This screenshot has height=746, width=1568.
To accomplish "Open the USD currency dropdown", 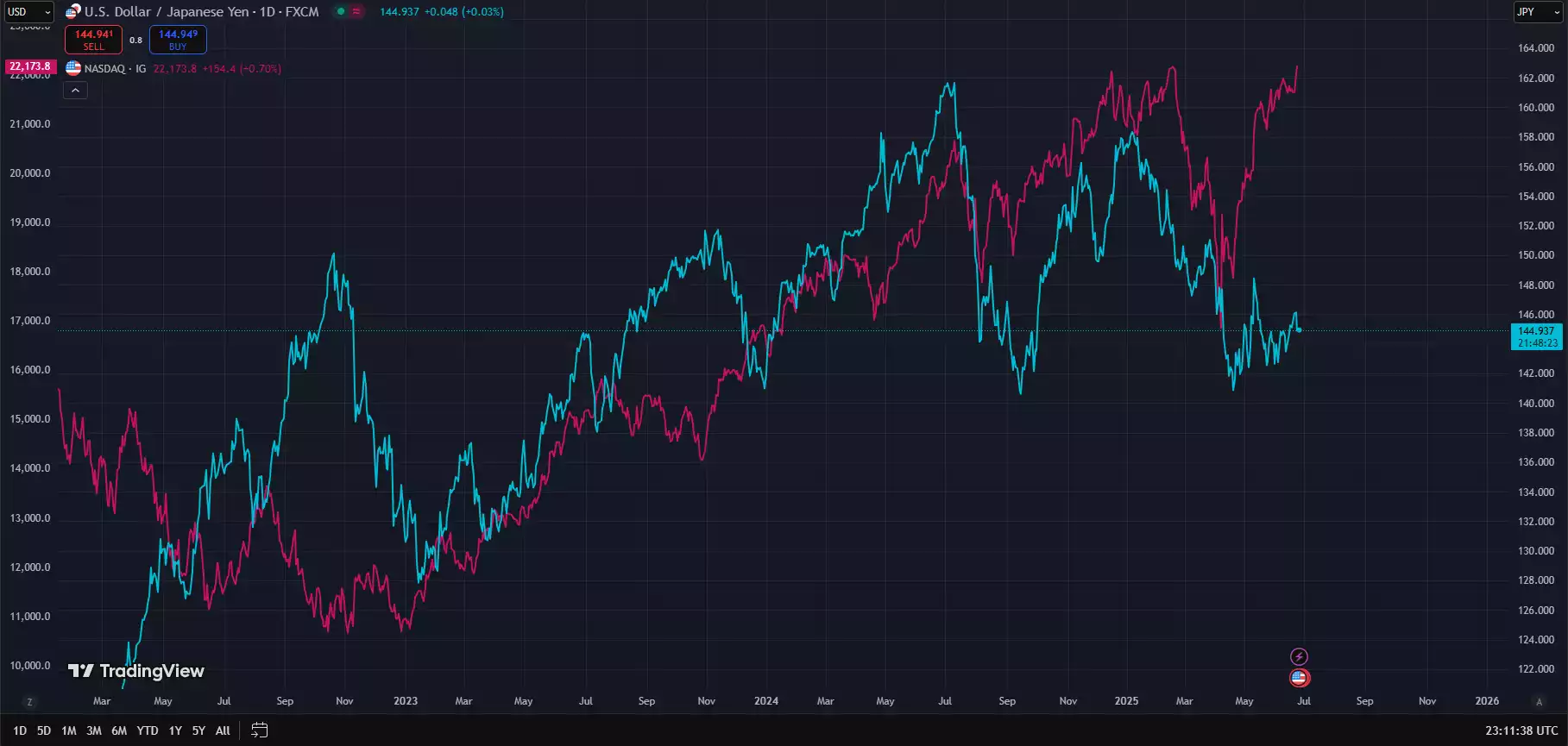I will click(x=29, y=12).
